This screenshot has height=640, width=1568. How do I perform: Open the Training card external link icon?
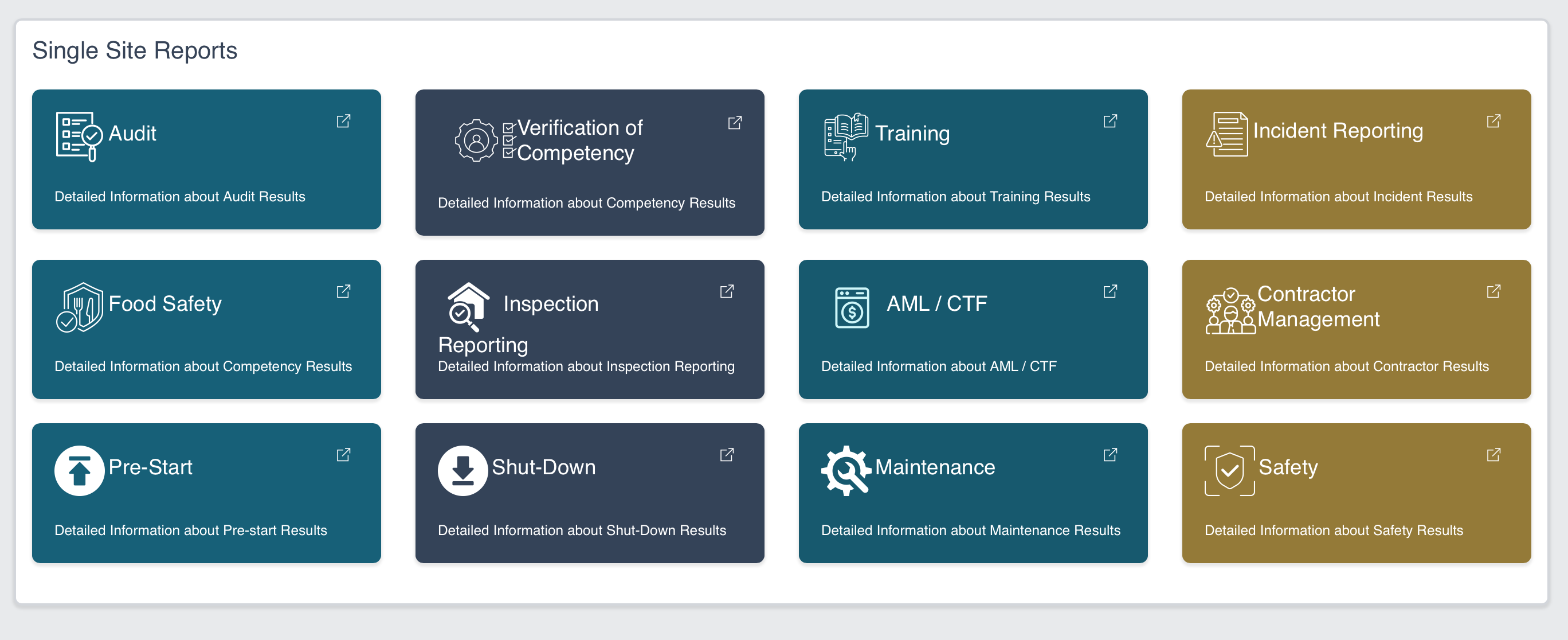click(1110, 121)
